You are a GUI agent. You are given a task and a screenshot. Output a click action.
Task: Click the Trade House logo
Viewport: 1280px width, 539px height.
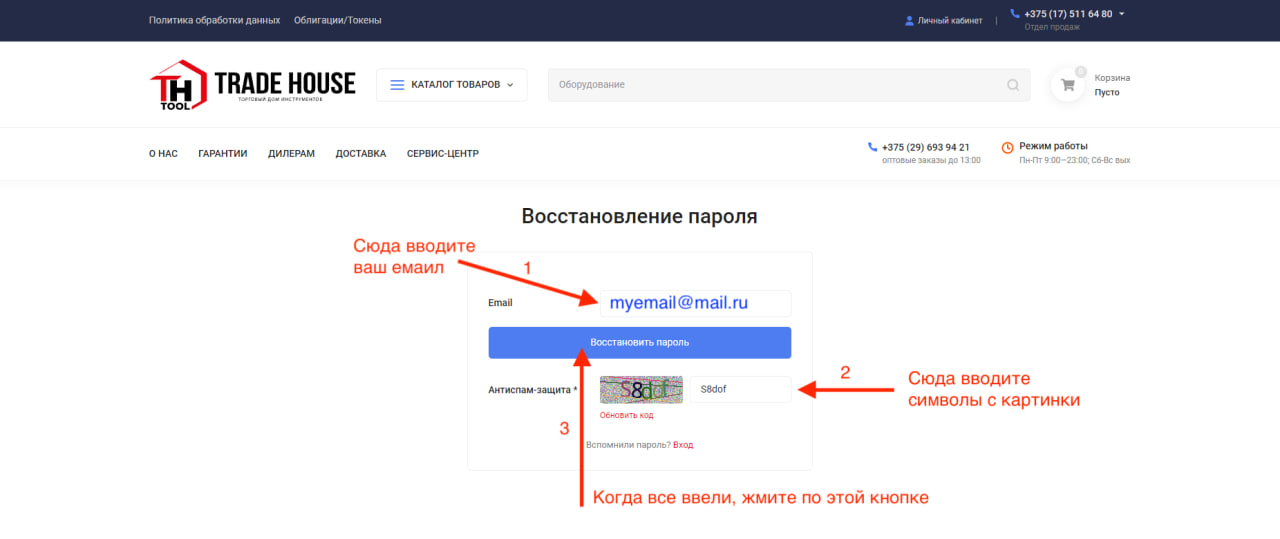coord(252,85)
